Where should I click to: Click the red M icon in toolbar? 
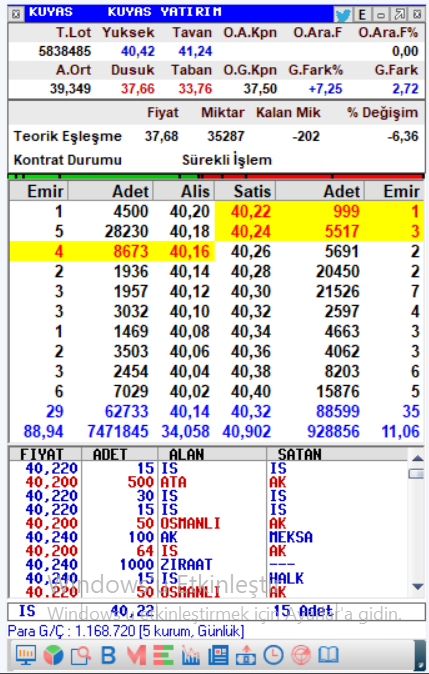(136, 655)
